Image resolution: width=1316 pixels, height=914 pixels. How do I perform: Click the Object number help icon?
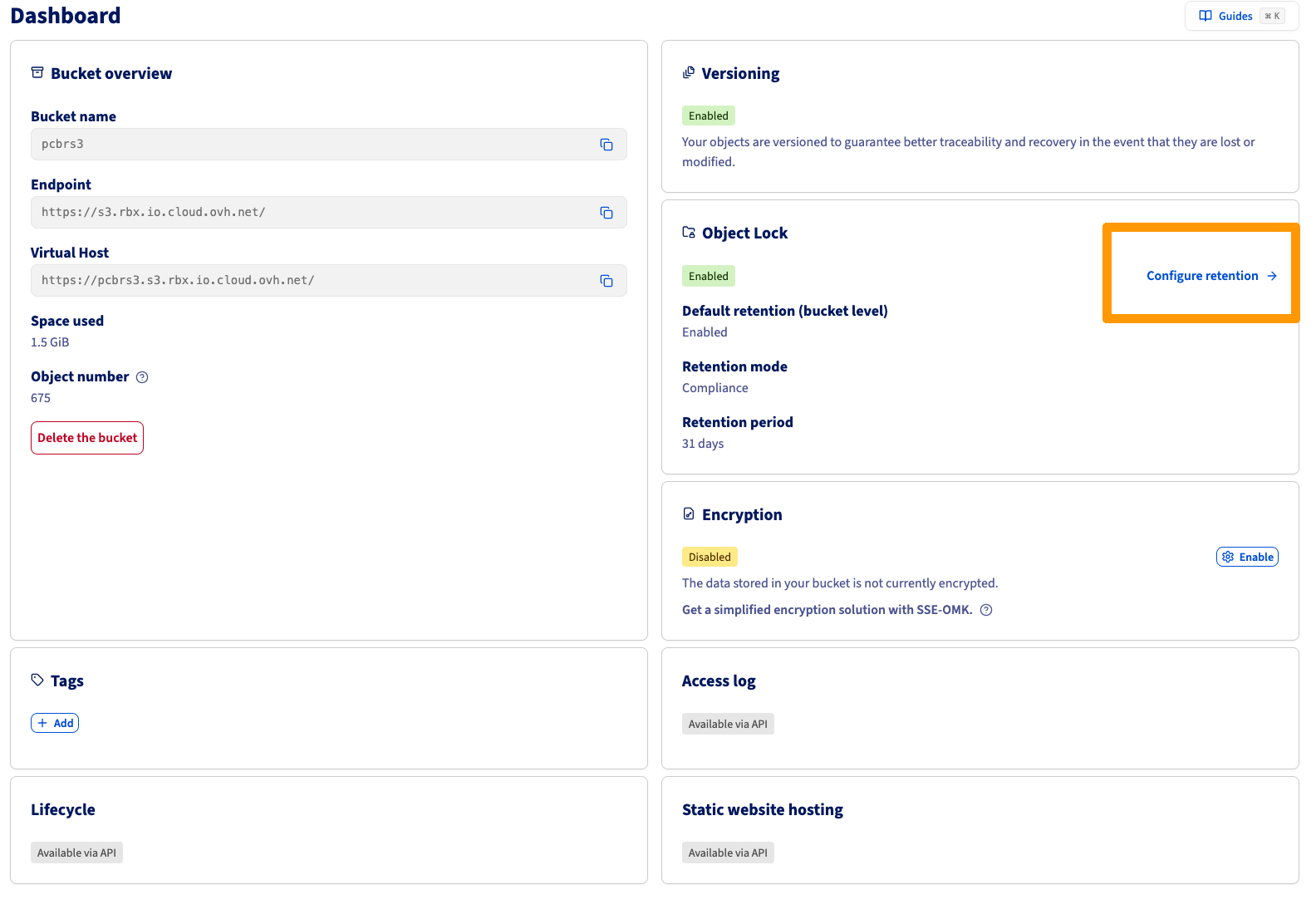[142, 377]
